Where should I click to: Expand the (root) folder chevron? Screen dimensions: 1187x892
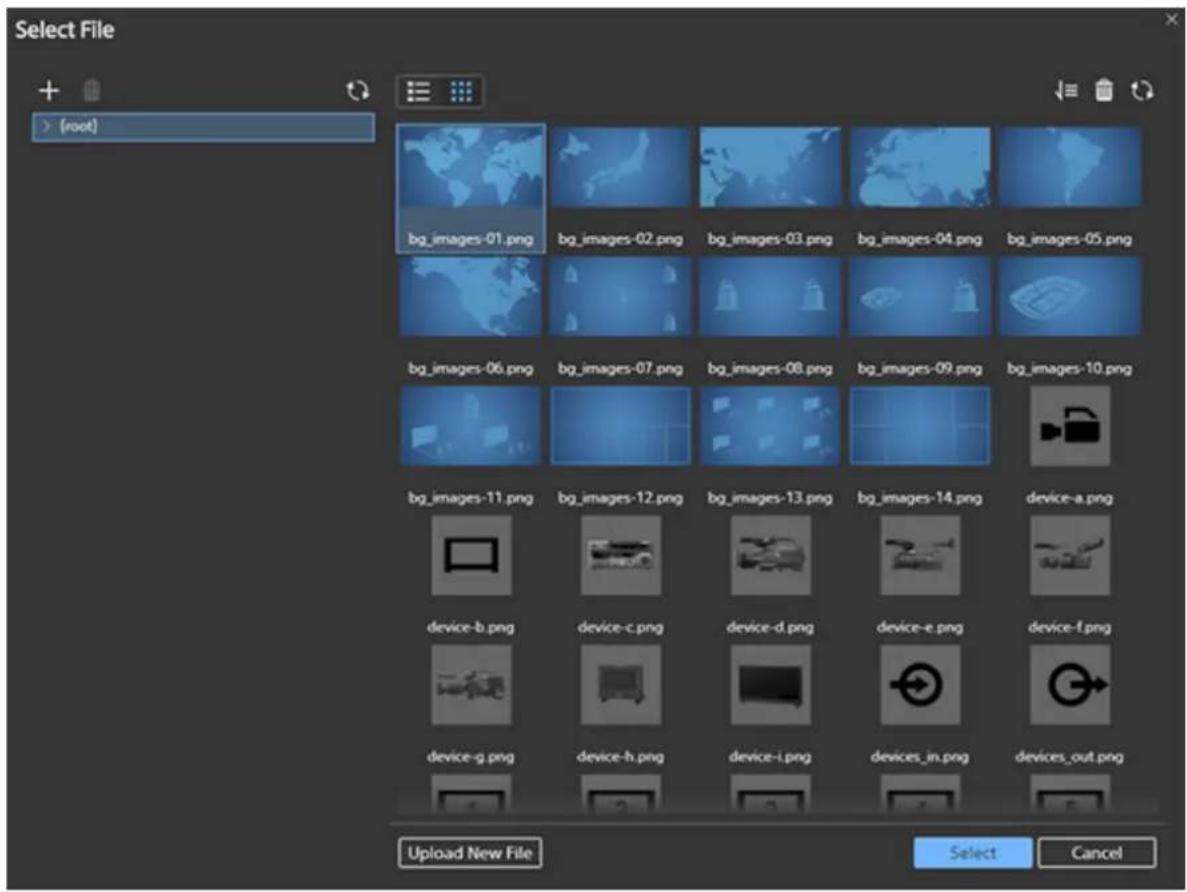pyautogui.click(x=46, y=126)
